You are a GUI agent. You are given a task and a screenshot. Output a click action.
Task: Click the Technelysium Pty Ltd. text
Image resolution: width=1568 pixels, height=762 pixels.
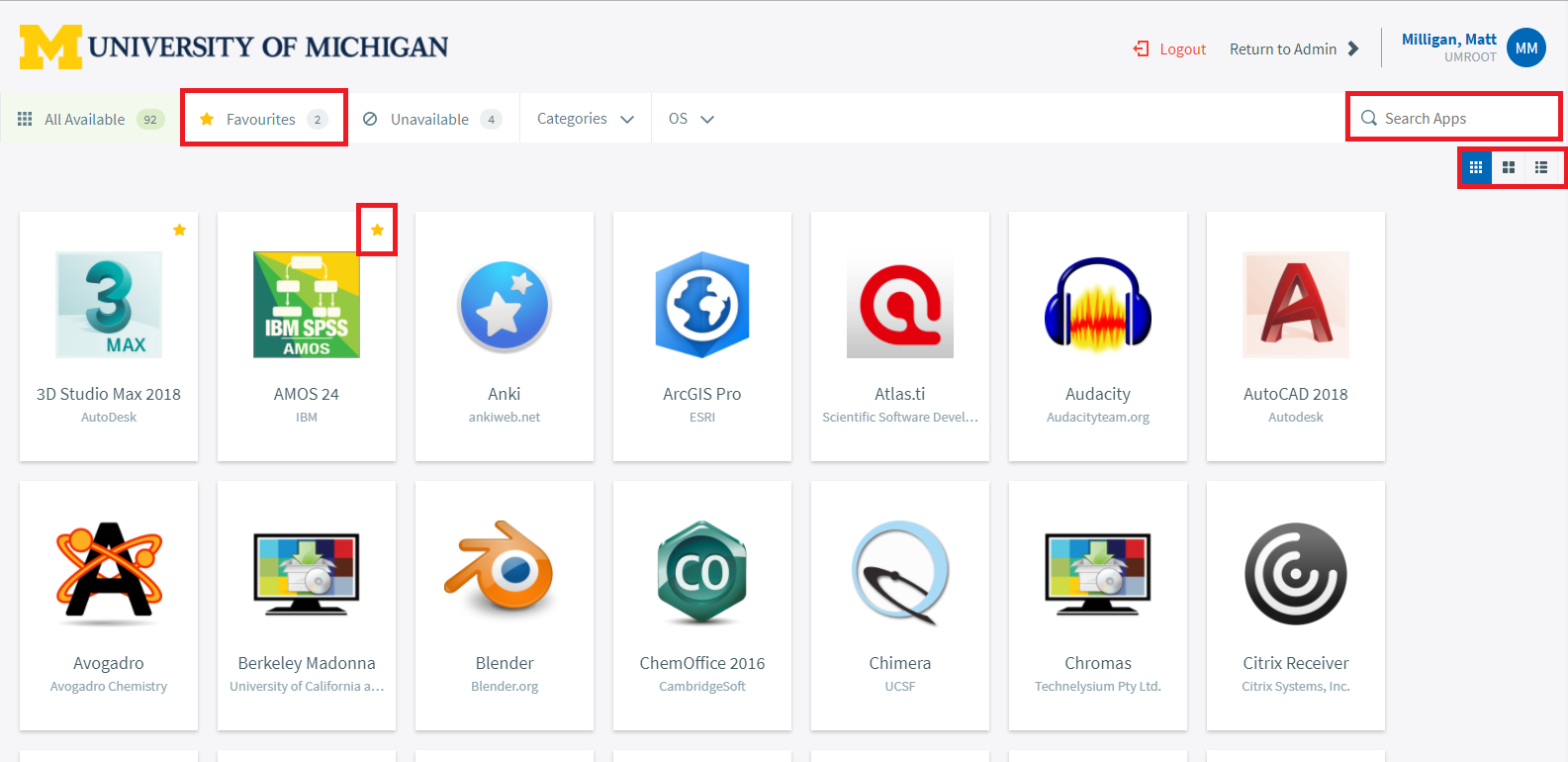(x=1098, y=687)
